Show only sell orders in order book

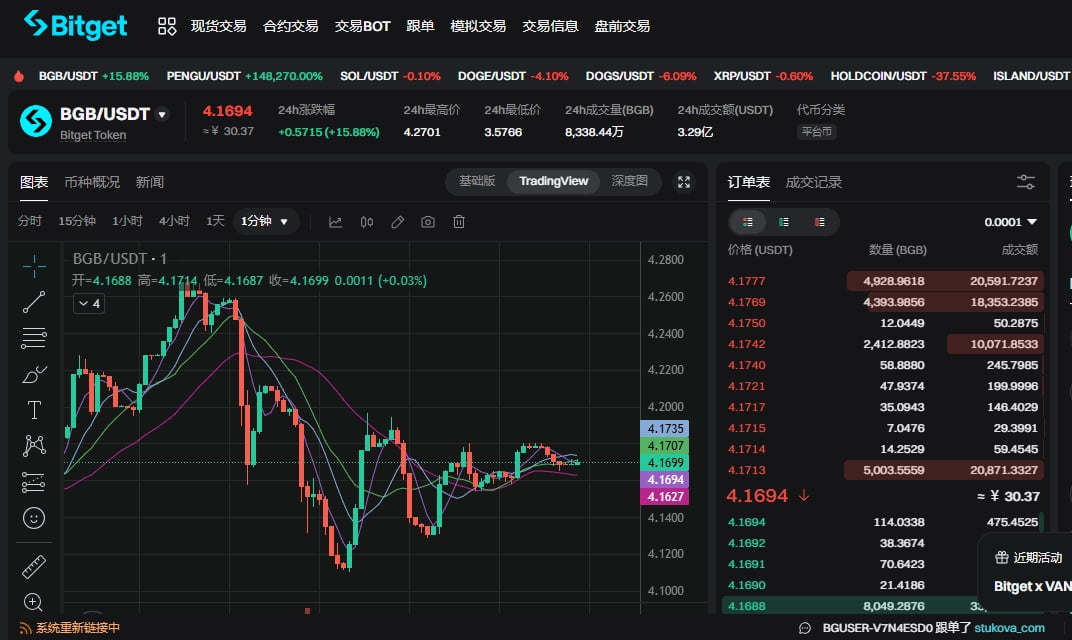pyautogui.click(x=820, y=221)
